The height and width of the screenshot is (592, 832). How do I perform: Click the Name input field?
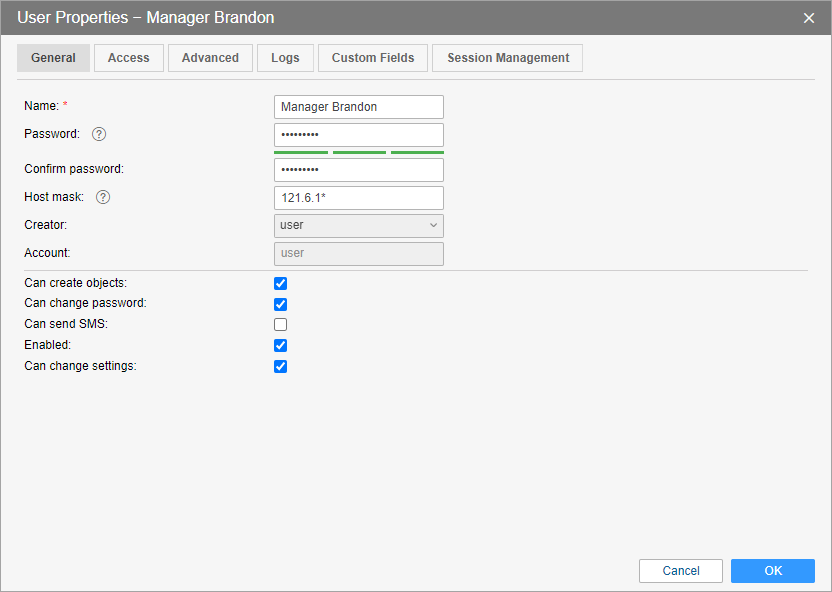point(358,107)
